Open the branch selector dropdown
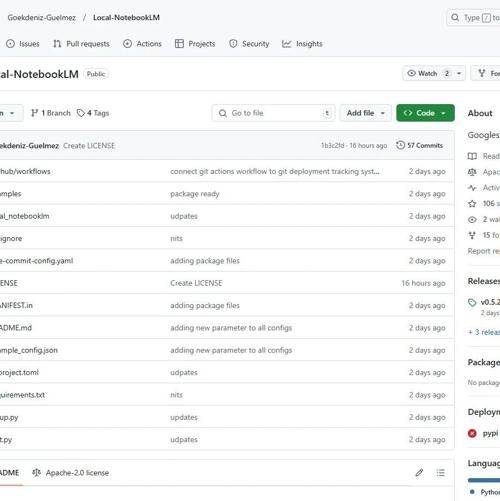Viewport: 500px width, 501px height. click(x=10, y=113)
